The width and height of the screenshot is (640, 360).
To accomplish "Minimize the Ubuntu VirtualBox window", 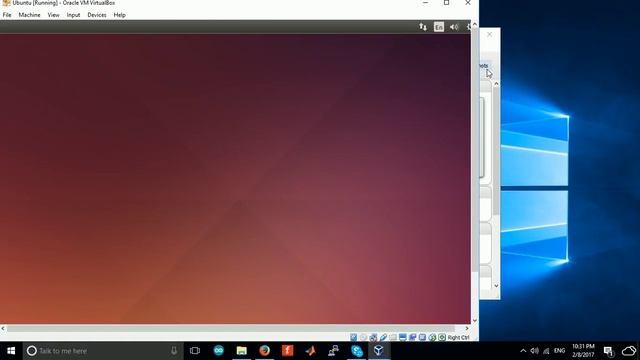I will coord(425,3).
